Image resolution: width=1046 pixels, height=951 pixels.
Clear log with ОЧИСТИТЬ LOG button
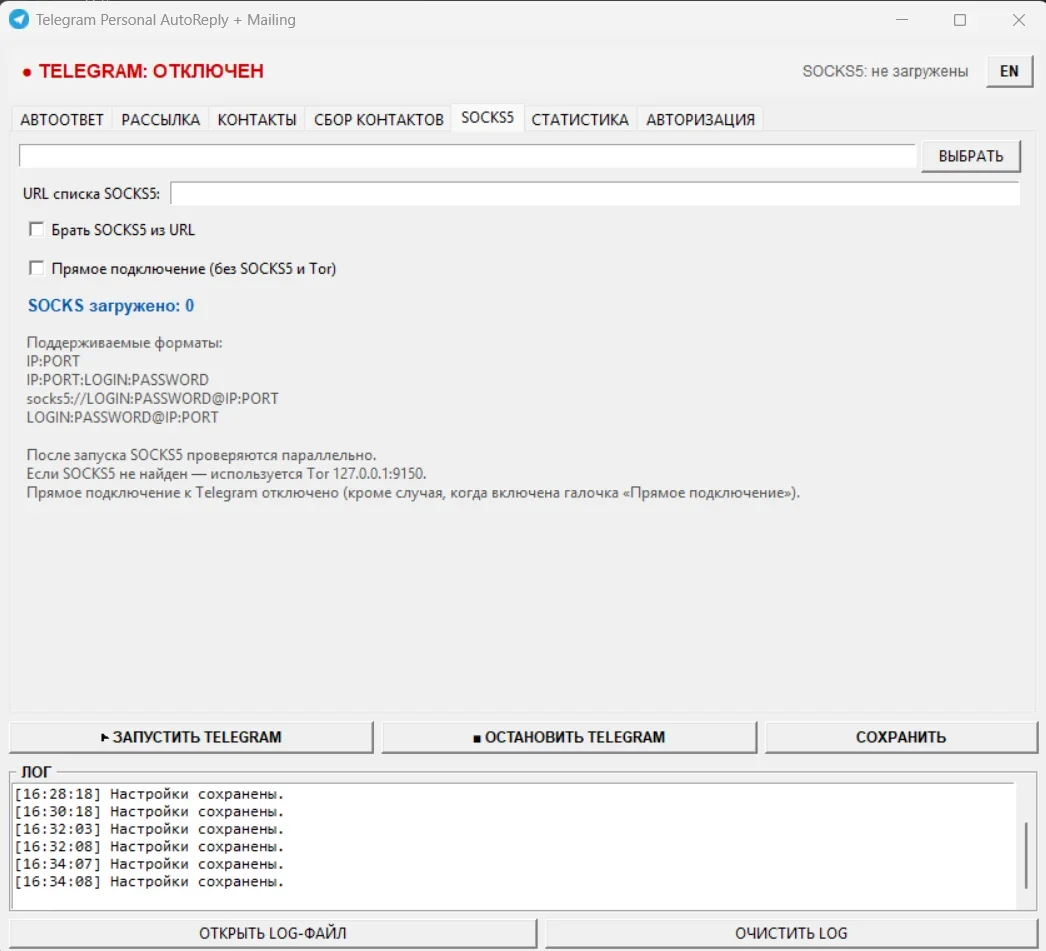coord(791,933)
